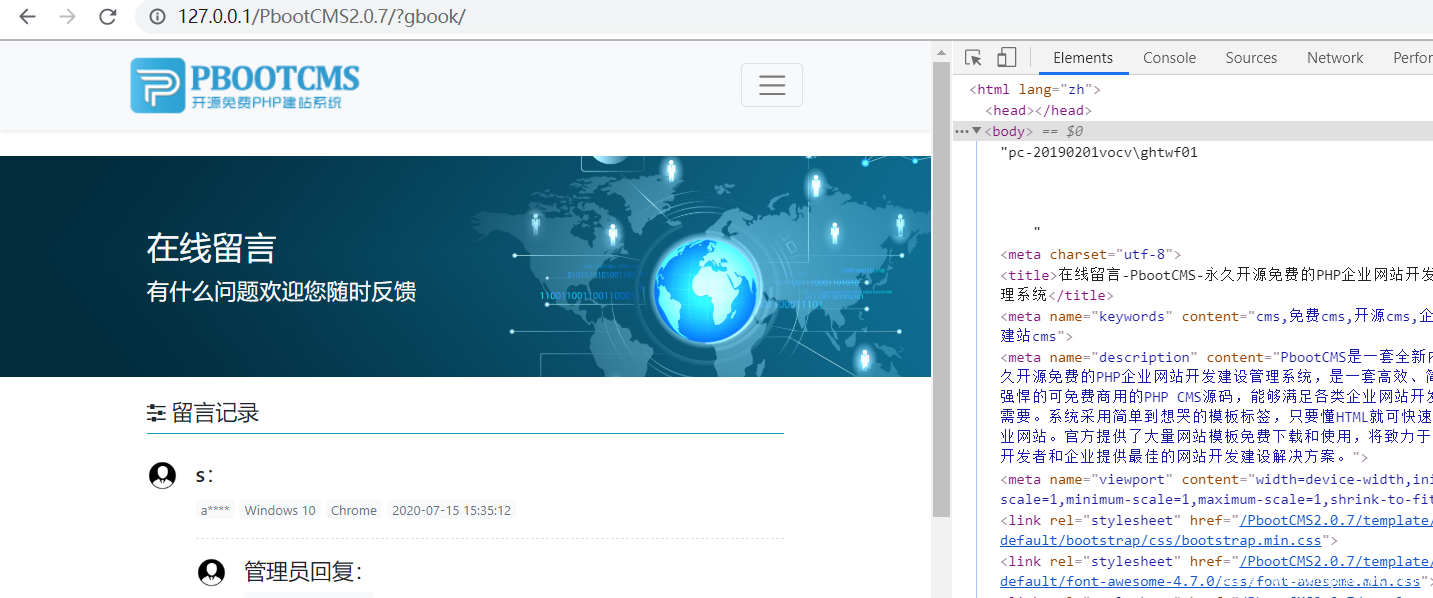The width and height of the screenshot is (1433, 598).
Task: Click the user avatar beside "s:"
Action: [162, 476]
